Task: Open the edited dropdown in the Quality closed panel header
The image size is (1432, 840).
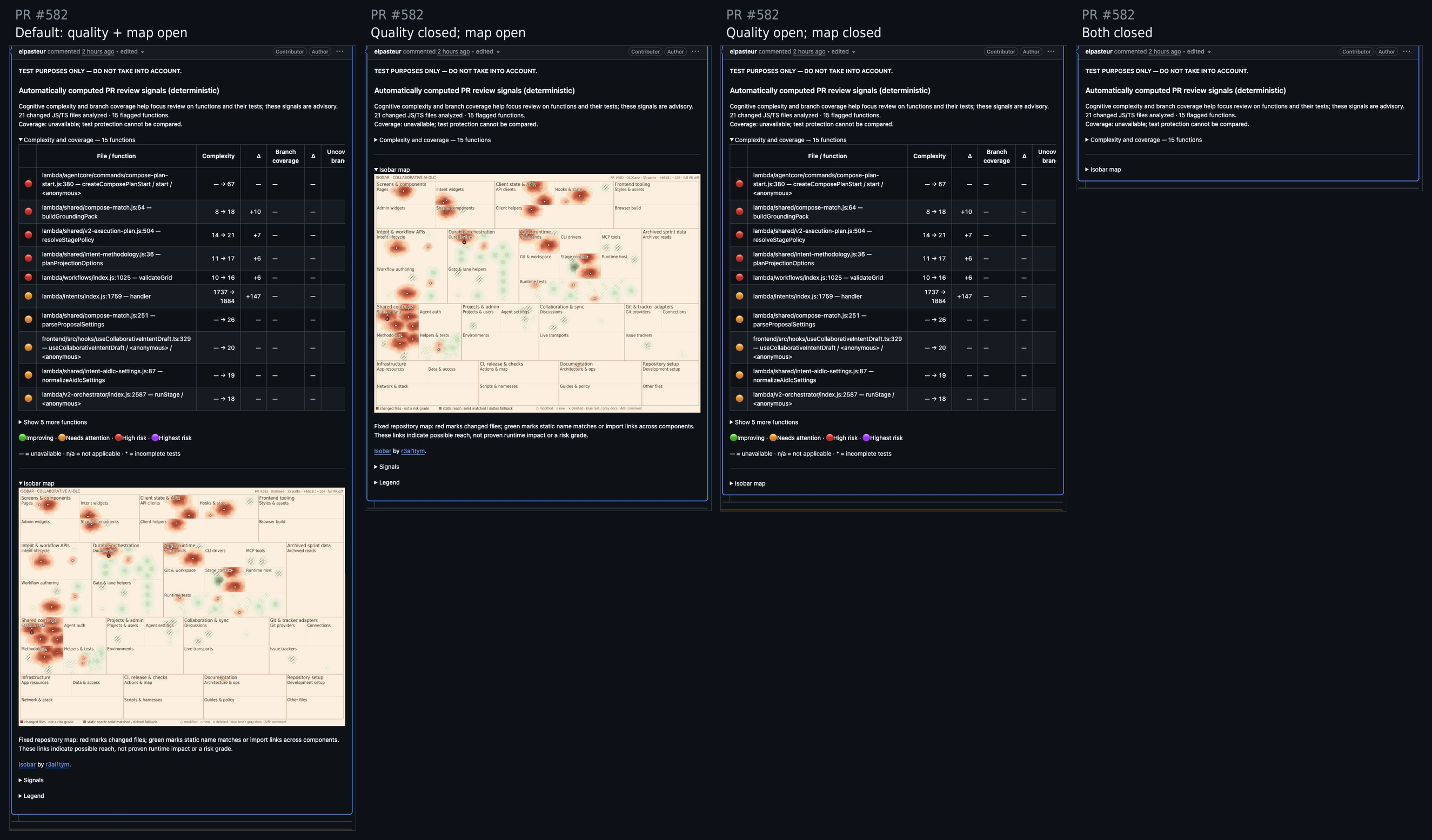Action: [487, 52]
